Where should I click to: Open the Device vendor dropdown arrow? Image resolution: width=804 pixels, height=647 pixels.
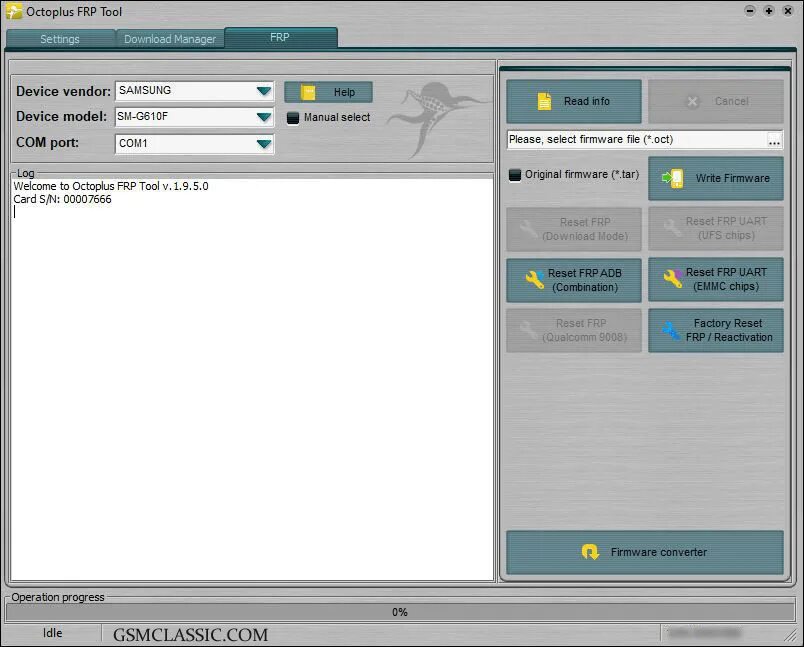pyautogui.click(x=264, y=91)
